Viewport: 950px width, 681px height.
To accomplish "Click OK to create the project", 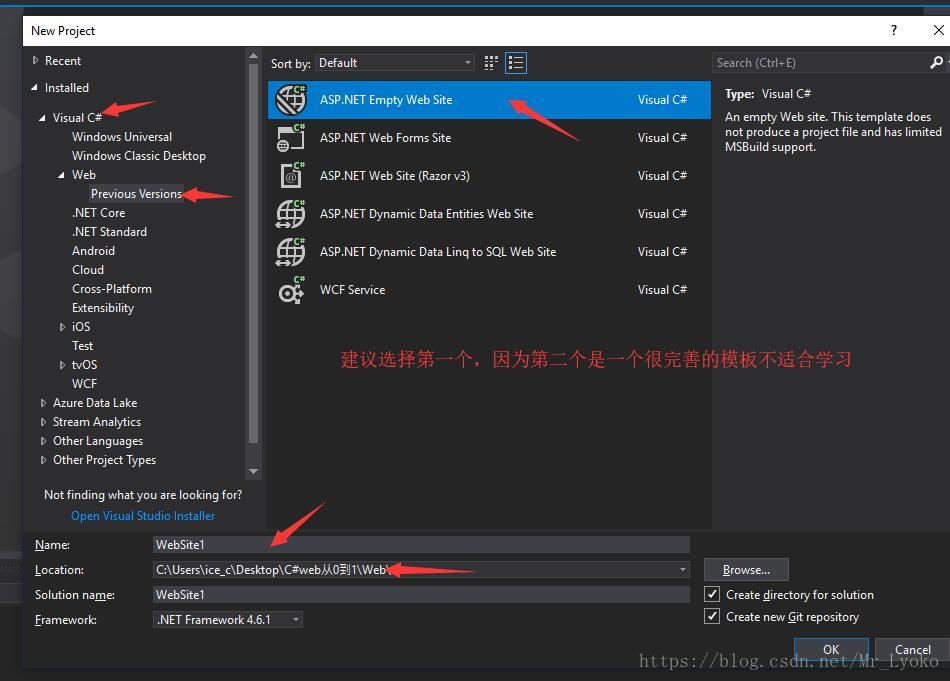I will point(831,649).
